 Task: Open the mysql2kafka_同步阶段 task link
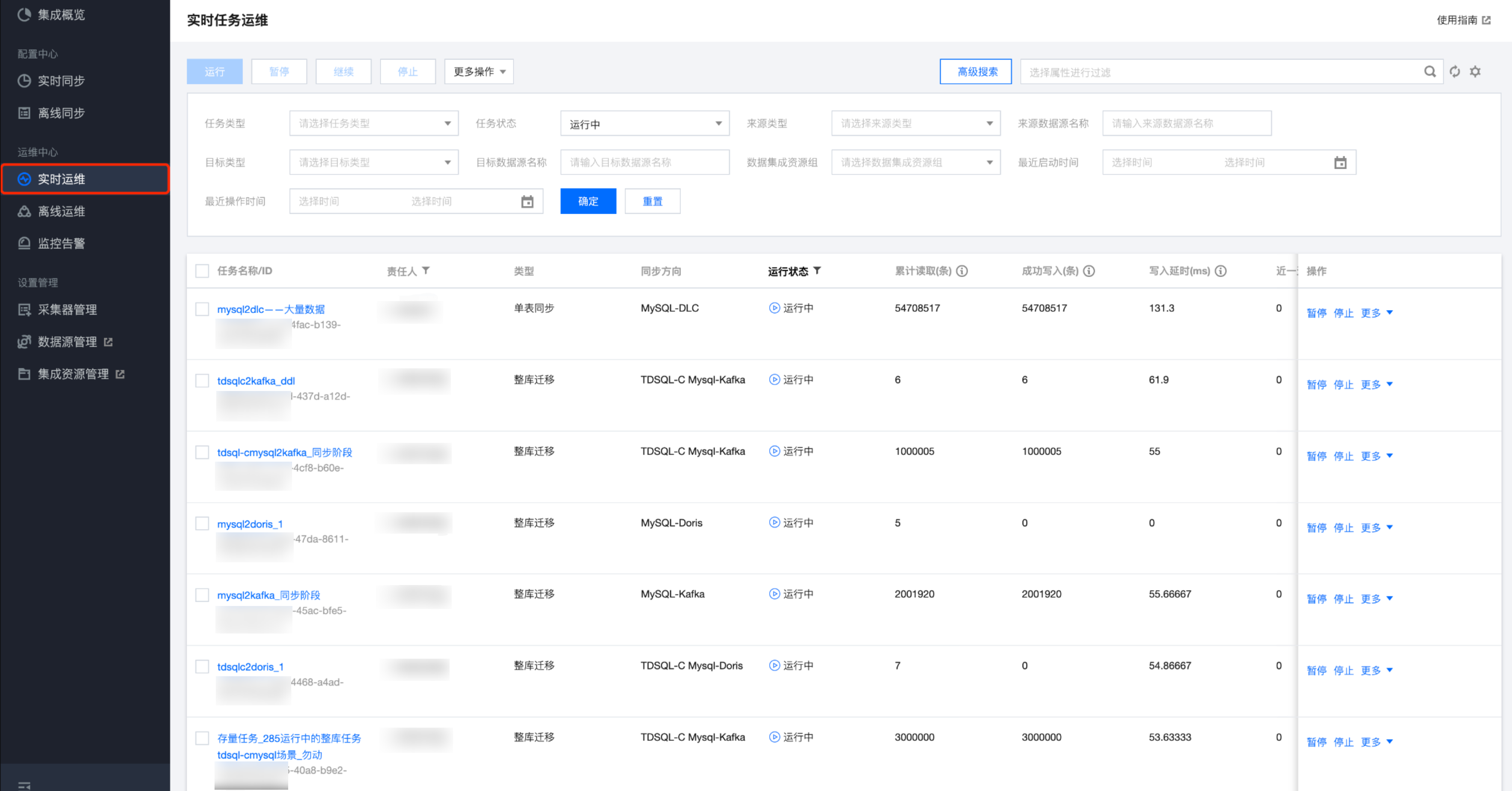[x=268, y=595]
